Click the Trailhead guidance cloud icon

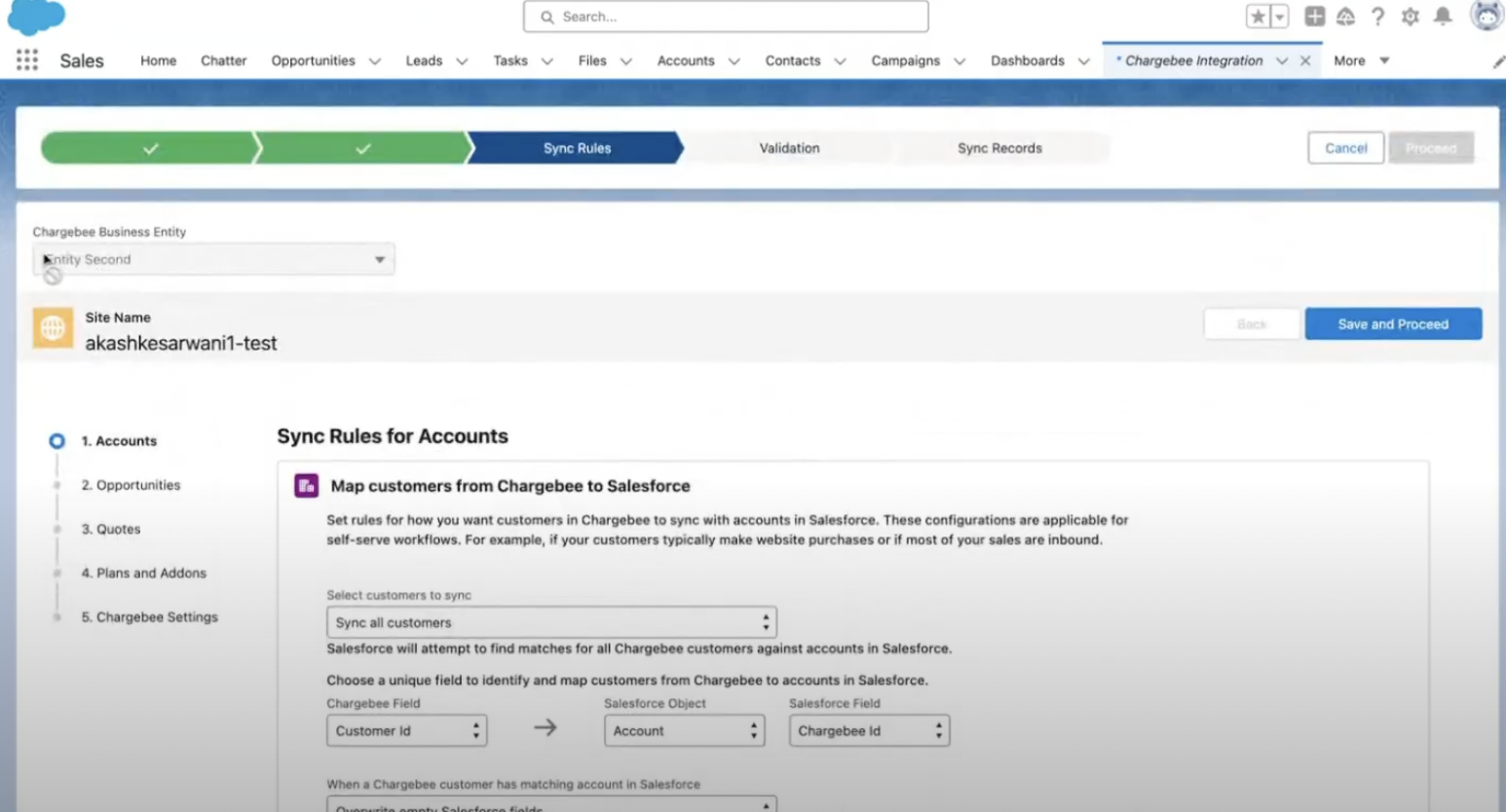(x=1345, y=17)
